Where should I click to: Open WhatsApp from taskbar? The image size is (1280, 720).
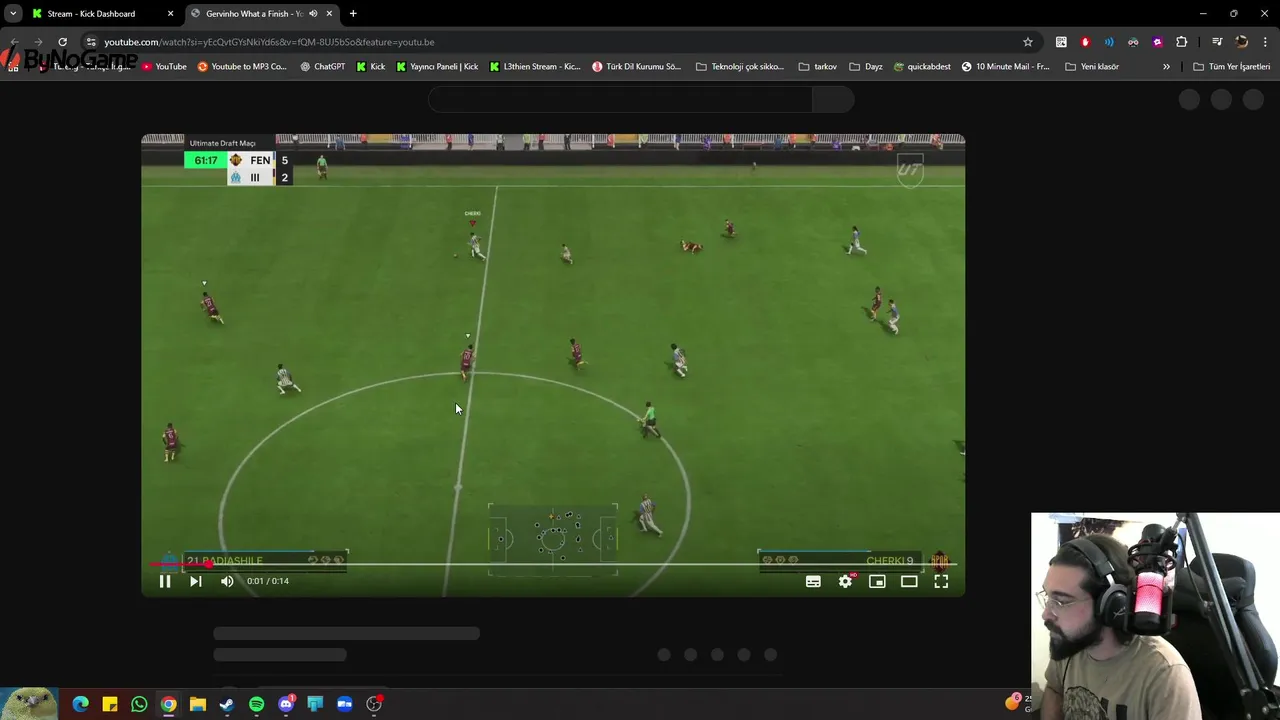click(x=139, y=704)
